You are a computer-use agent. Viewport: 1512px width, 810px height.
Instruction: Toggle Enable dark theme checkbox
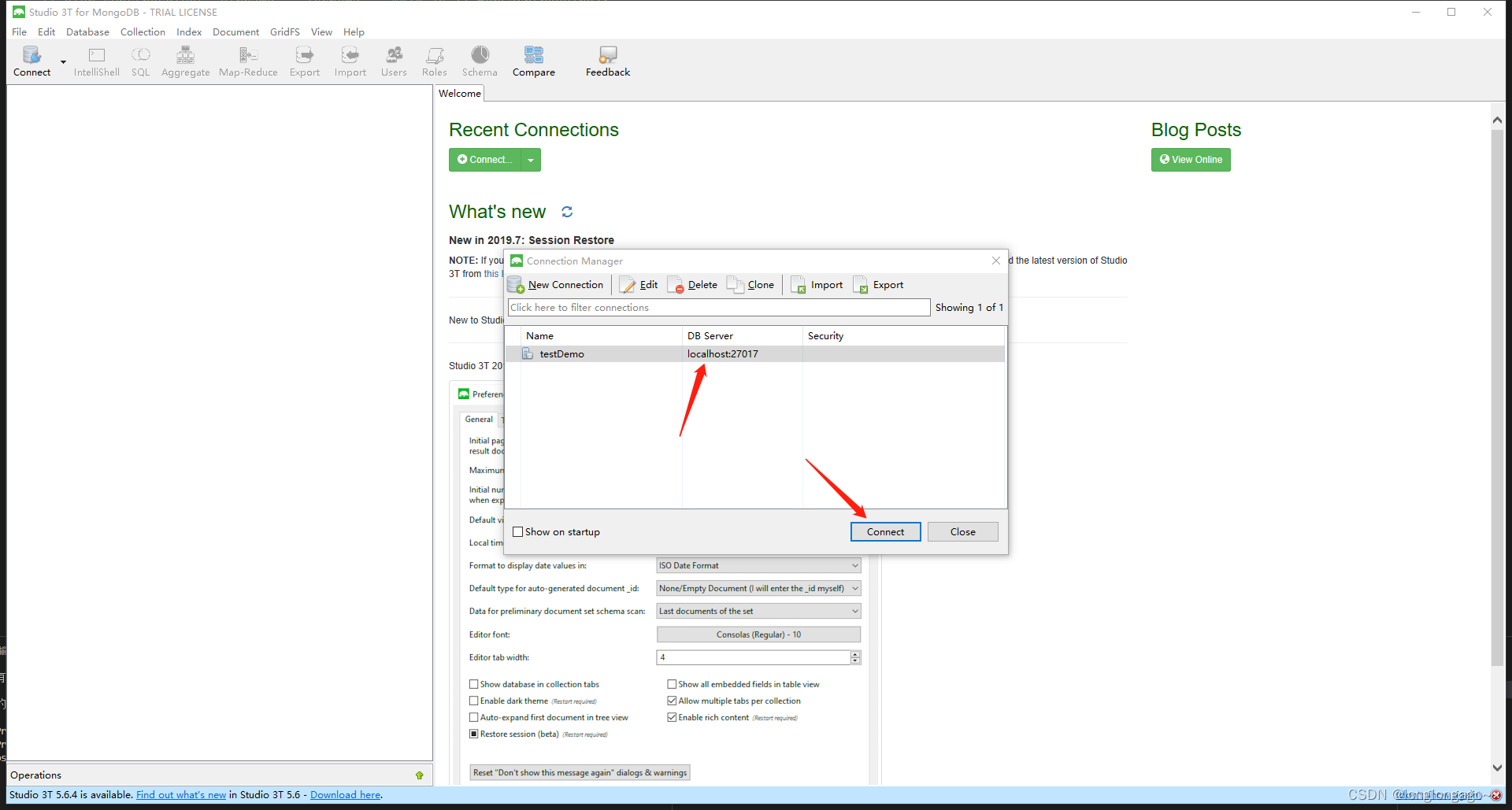[x=474, y=701]
